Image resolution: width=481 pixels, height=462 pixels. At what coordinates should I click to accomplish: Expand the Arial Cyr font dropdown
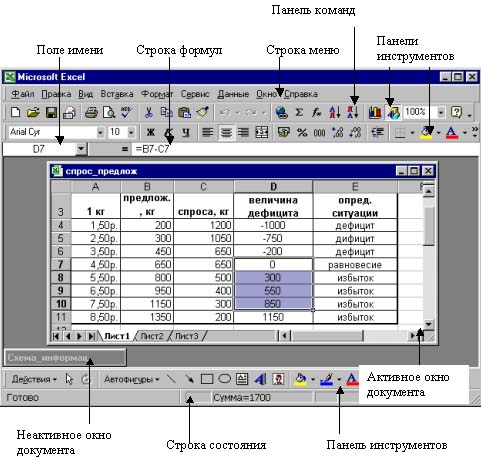pos(100,132)
